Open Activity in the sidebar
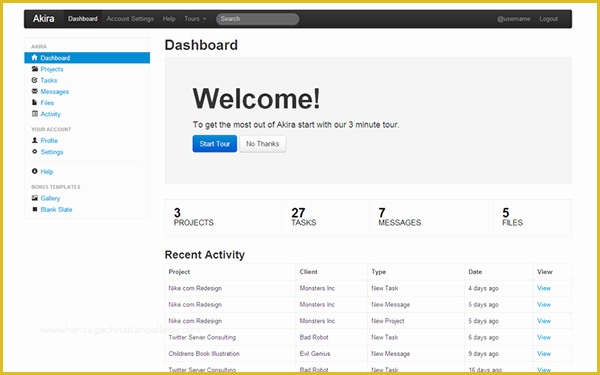600x375 pixels. click(x=51, y=114)
